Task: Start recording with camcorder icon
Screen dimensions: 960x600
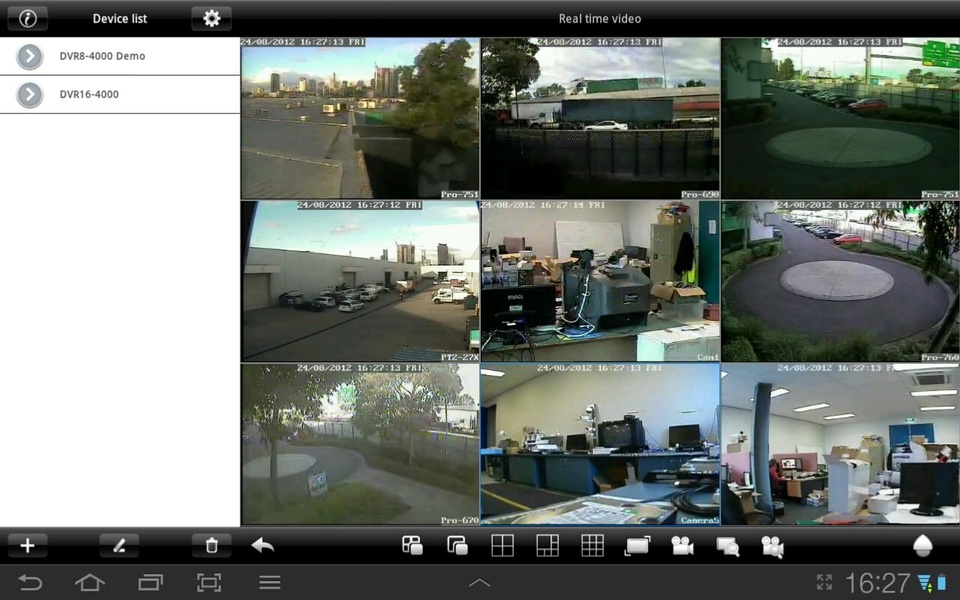Action: coord(682,546)
